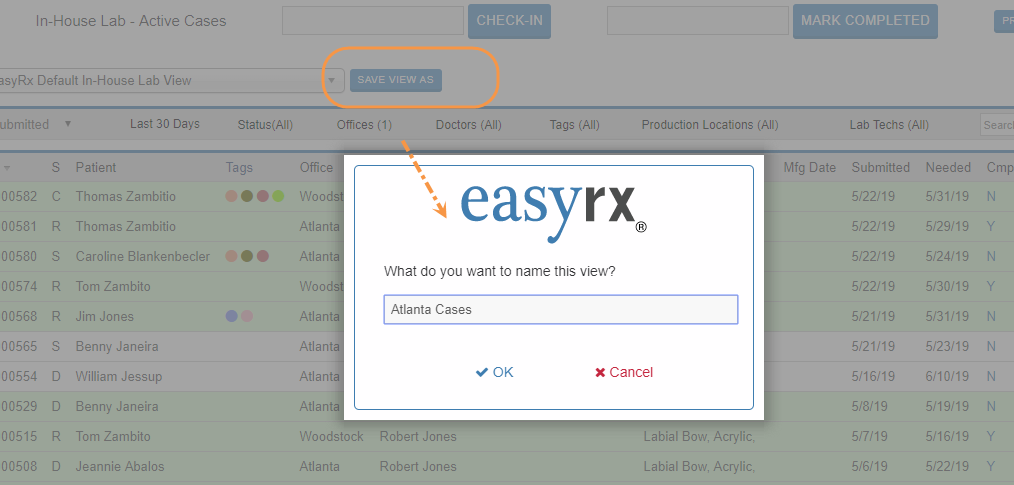This screenshot has height=485, width=1014.
Task: Open the Offices (1) filter
Action: [364, 125]
